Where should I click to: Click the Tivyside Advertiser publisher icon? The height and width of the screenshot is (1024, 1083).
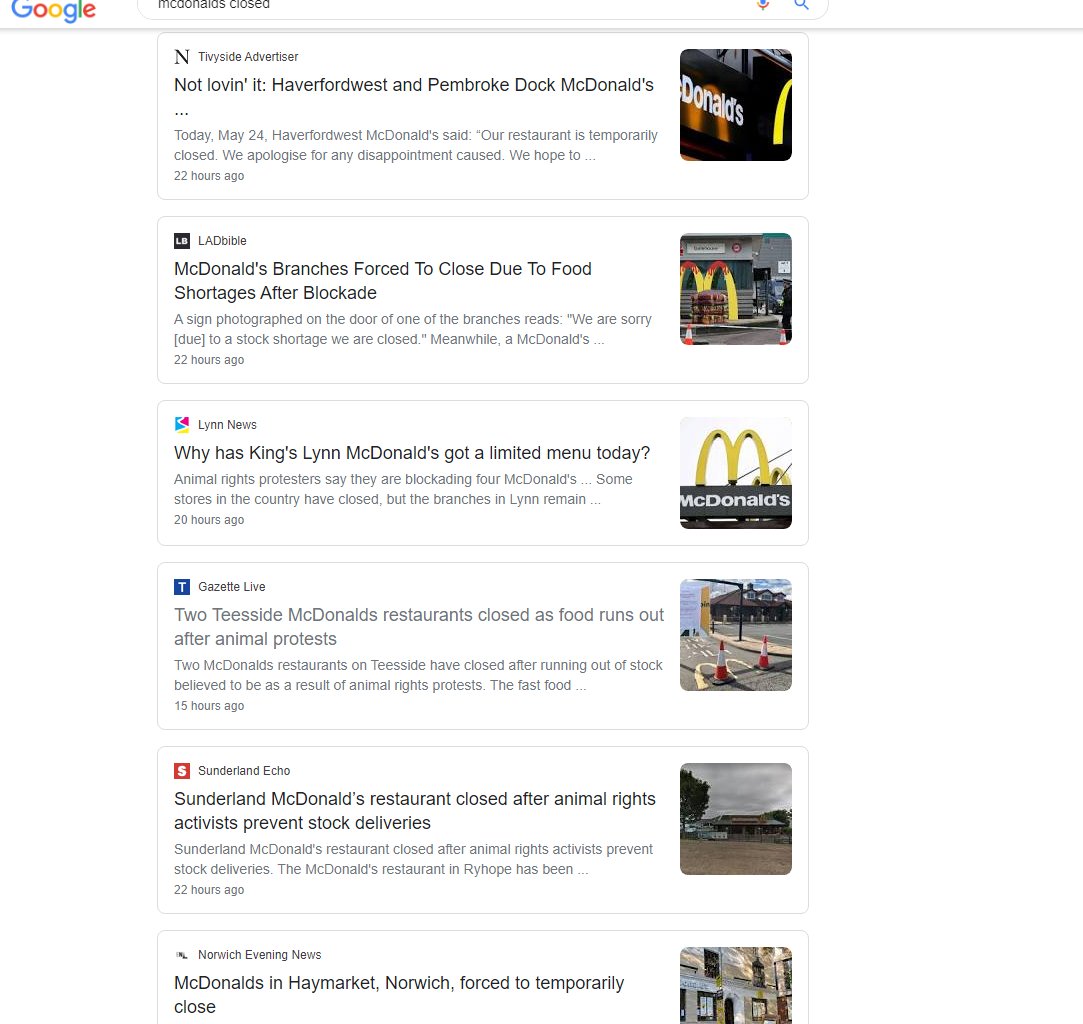pos(182,57)
